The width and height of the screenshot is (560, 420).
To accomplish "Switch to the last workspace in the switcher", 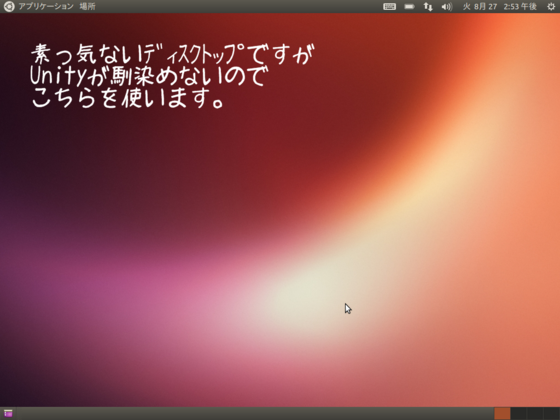I will click(x=551, y=414).
